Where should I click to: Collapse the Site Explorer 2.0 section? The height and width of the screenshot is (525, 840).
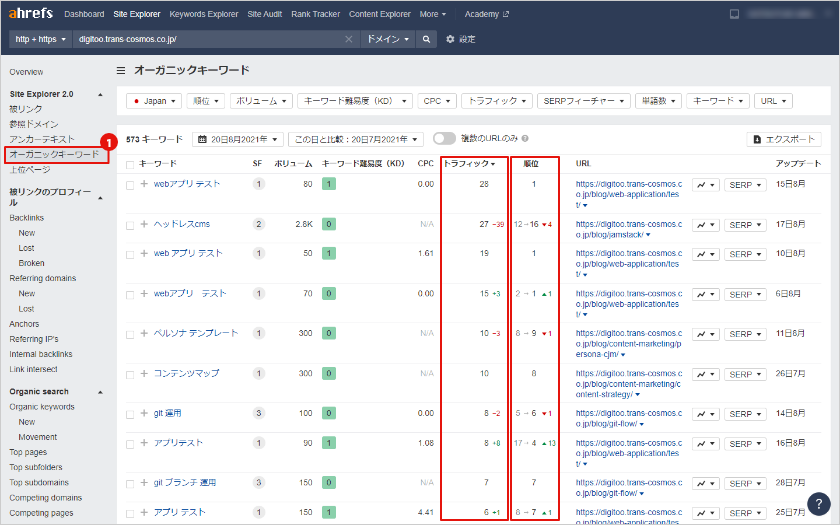coord(100,94)
